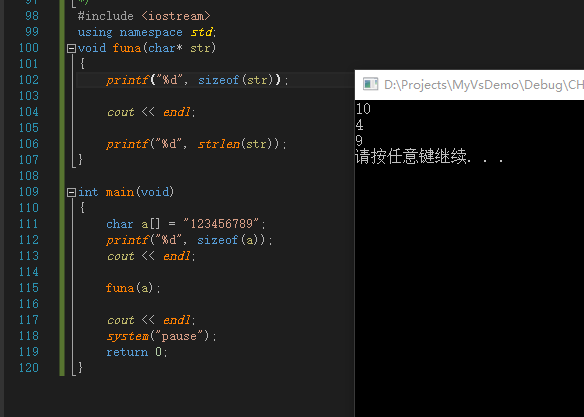Viewport: 584px width, 417px height.
Task: Click line number 106
Action: (29, 144)
